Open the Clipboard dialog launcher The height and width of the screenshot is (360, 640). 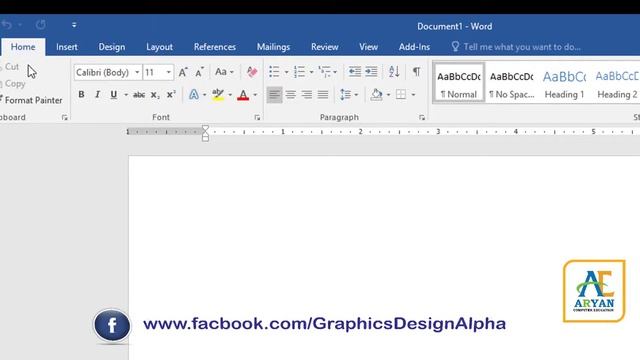tap(64, 118)
